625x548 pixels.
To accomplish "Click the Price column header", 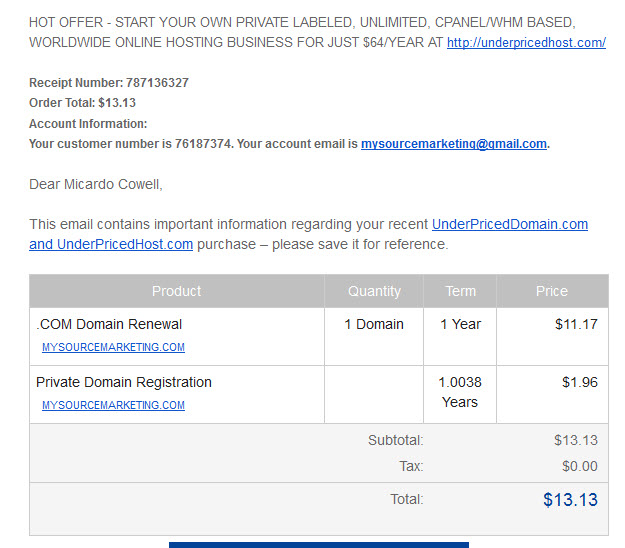I will pyautogui.click(x=552, y=291).
